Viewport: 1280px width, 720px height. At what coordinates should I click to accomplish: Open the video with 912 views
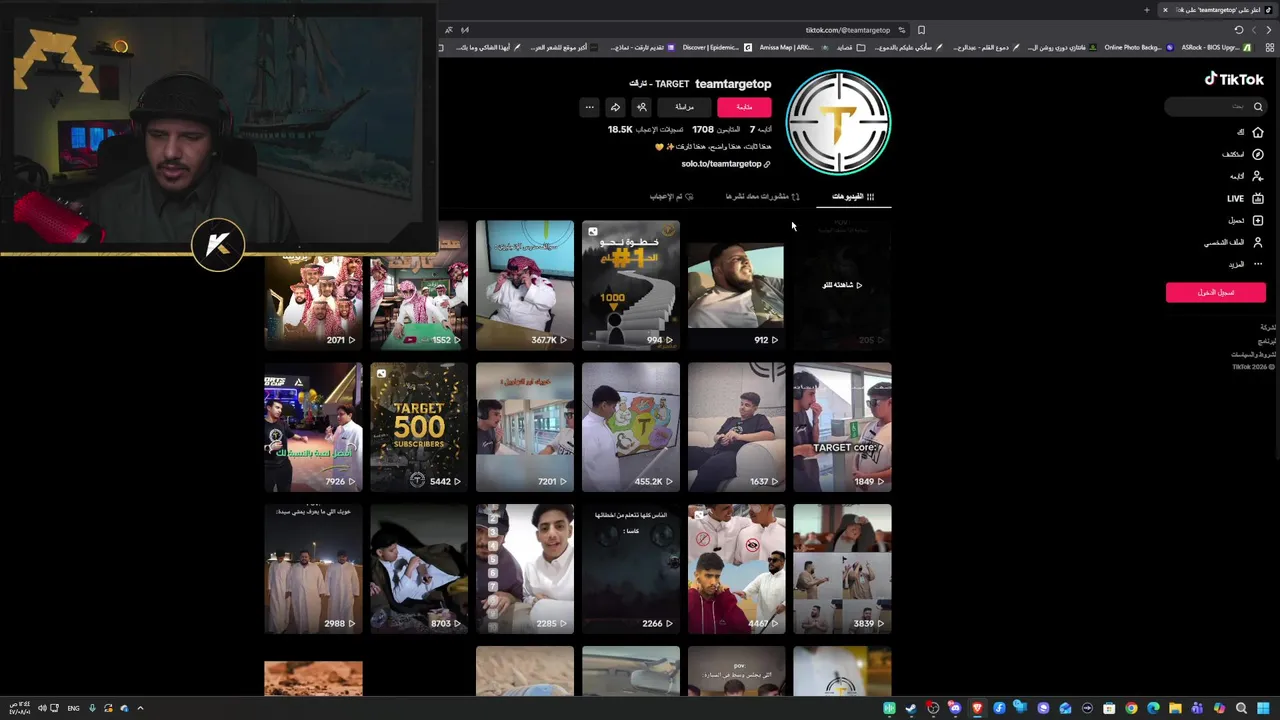click(x=736, y=285)
